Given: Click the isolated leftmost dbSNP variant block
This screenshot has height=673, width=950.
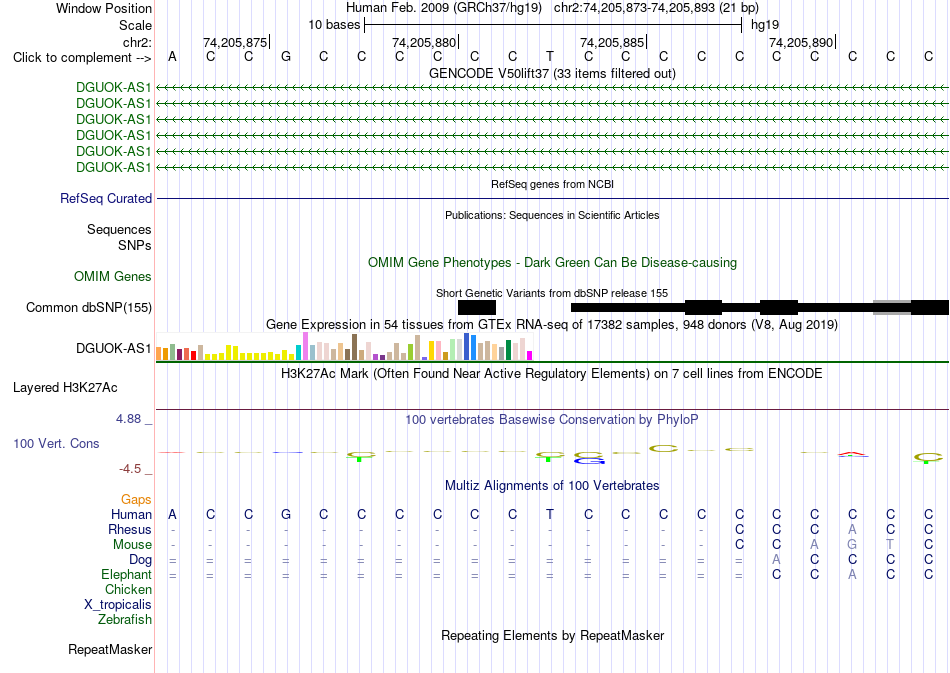Looking at the screenshot, I should point(477,308).
